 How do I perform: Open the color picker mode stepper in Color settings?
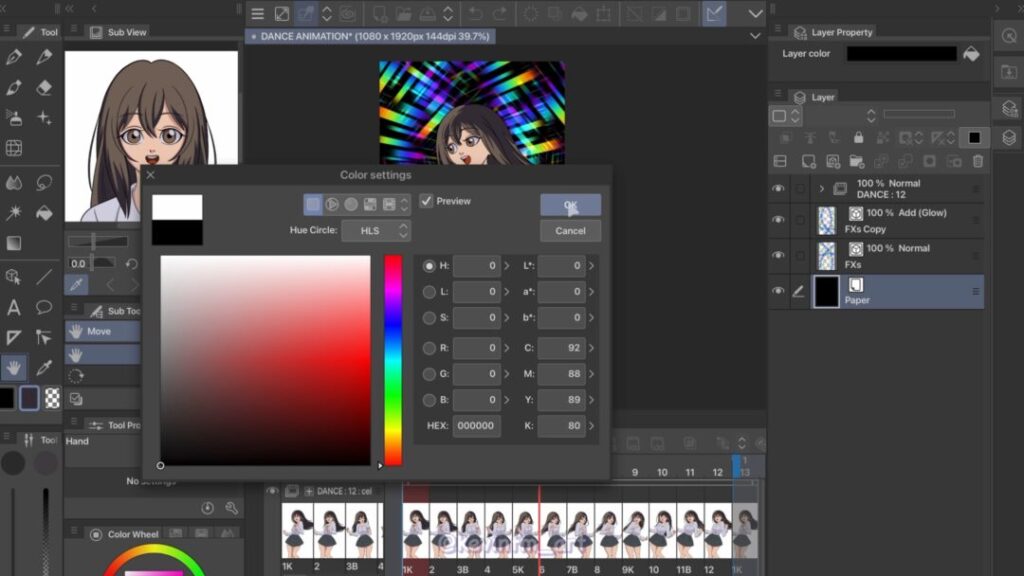coord(404,204)
